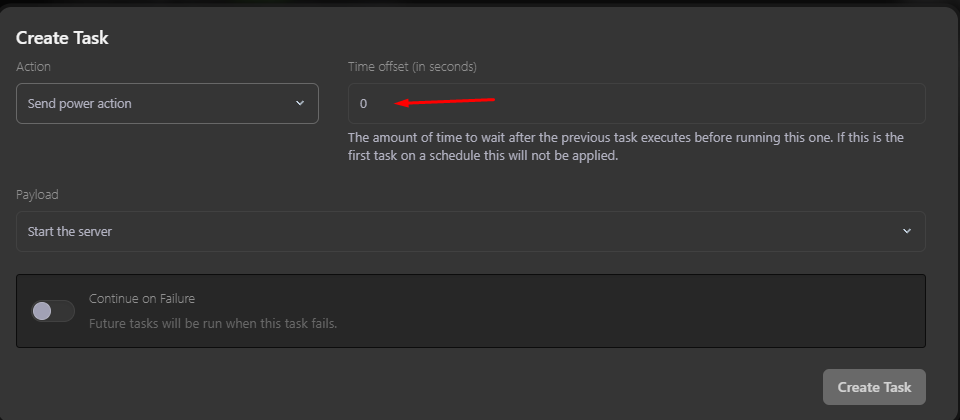This screenshot has width=960, height=420.
Task: Open the Action dropdown
Action: click(167, 103)
